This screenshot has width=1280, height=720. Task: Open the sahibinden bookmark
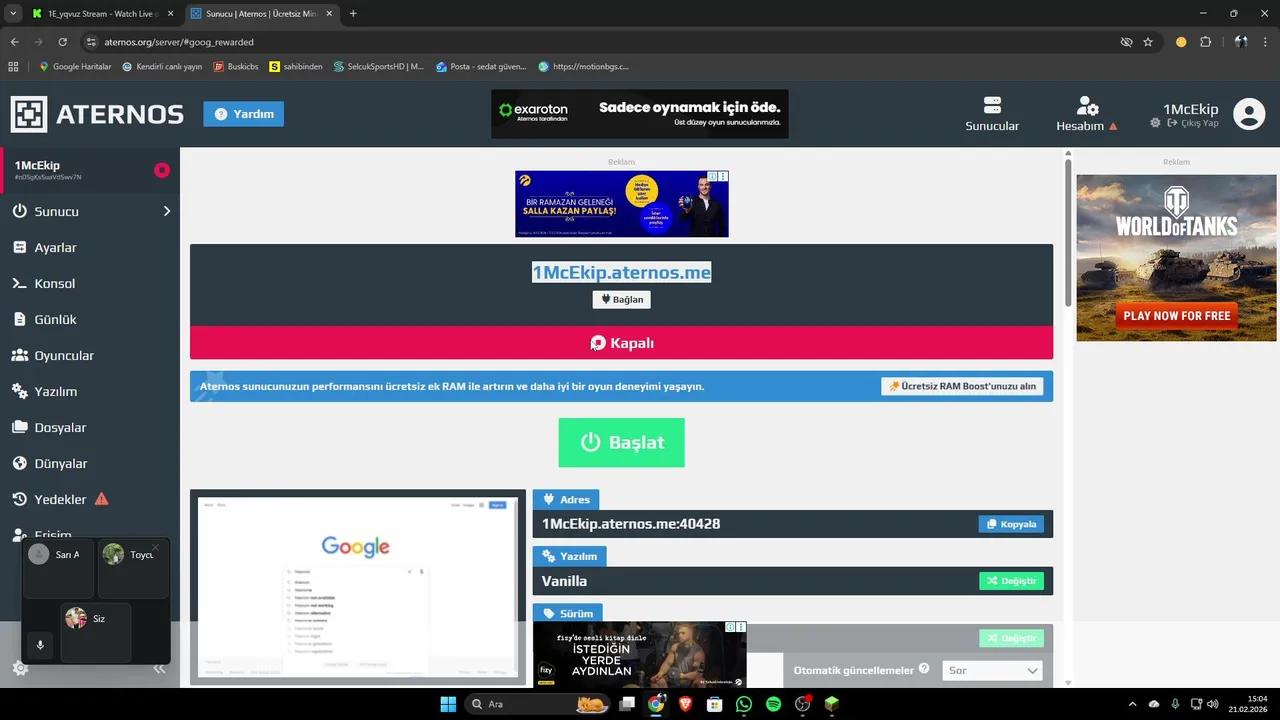tap(296, 67)
